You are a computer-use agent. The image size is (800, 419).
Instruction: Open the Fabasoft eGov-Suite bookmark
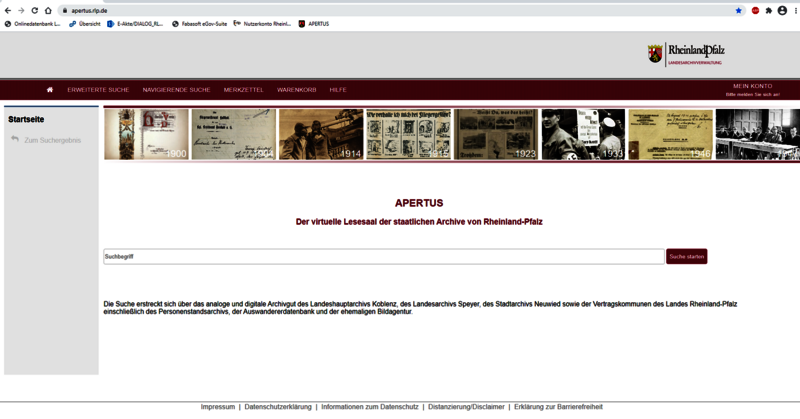199,24
